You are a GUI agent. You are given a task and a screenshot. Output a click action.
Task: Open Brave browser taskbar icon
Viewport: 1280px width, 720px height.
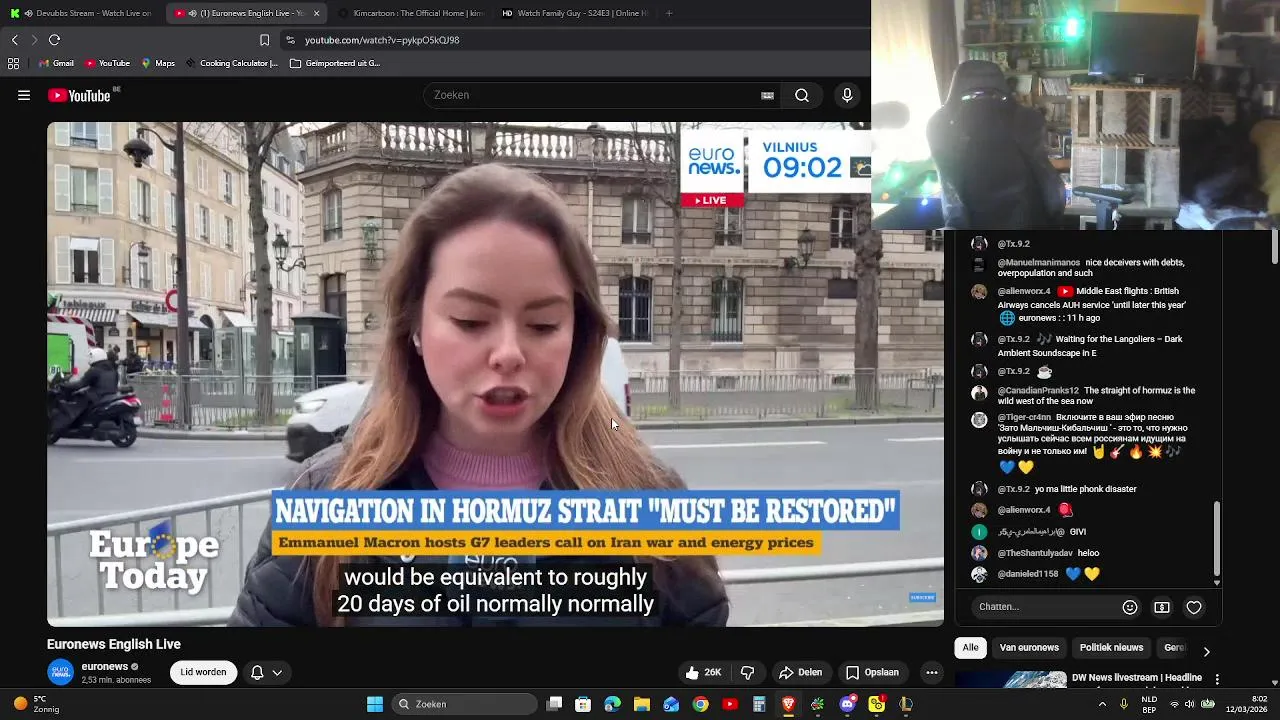pyautogui.click(x=789, y=704)
